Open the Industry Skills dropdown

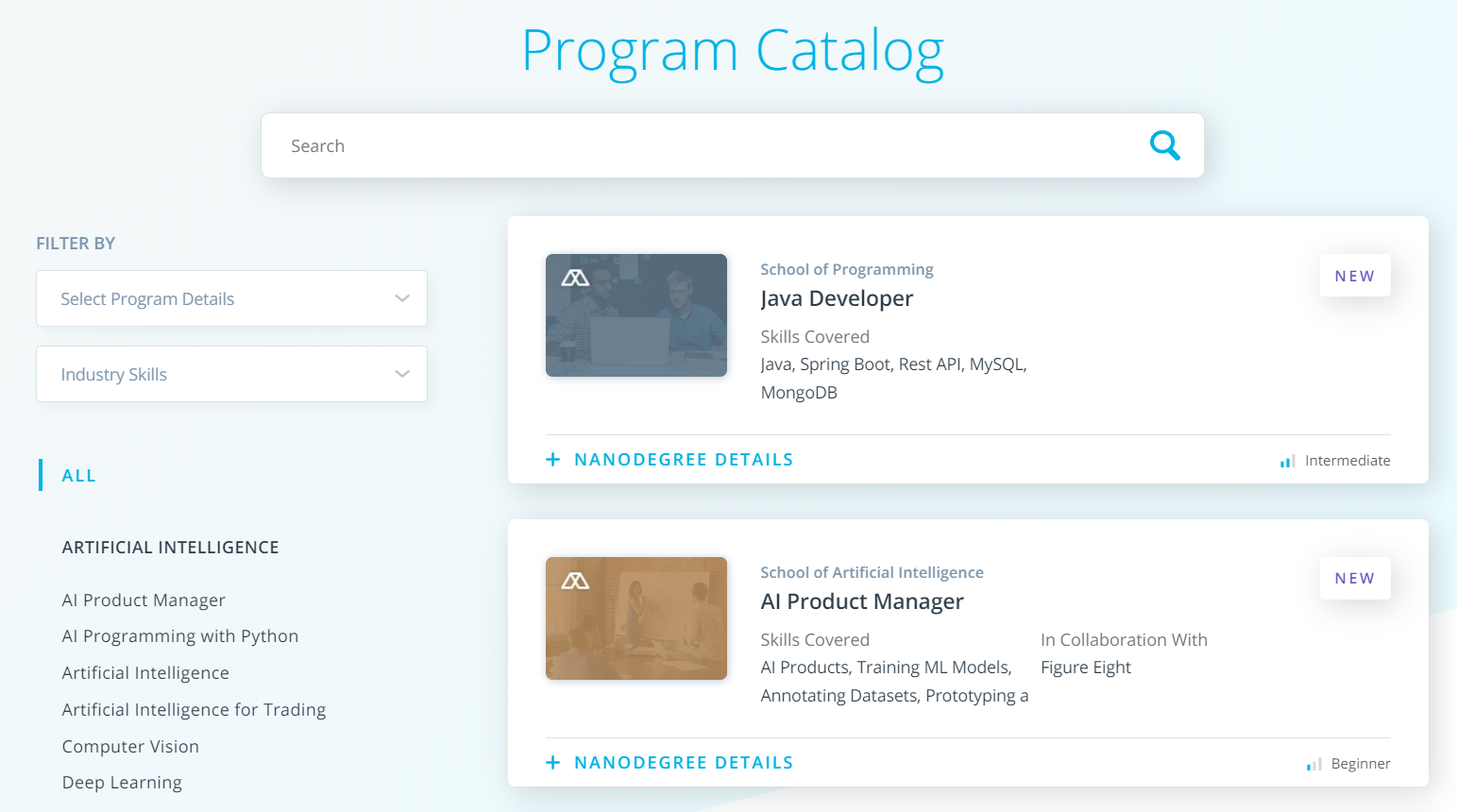231,374
